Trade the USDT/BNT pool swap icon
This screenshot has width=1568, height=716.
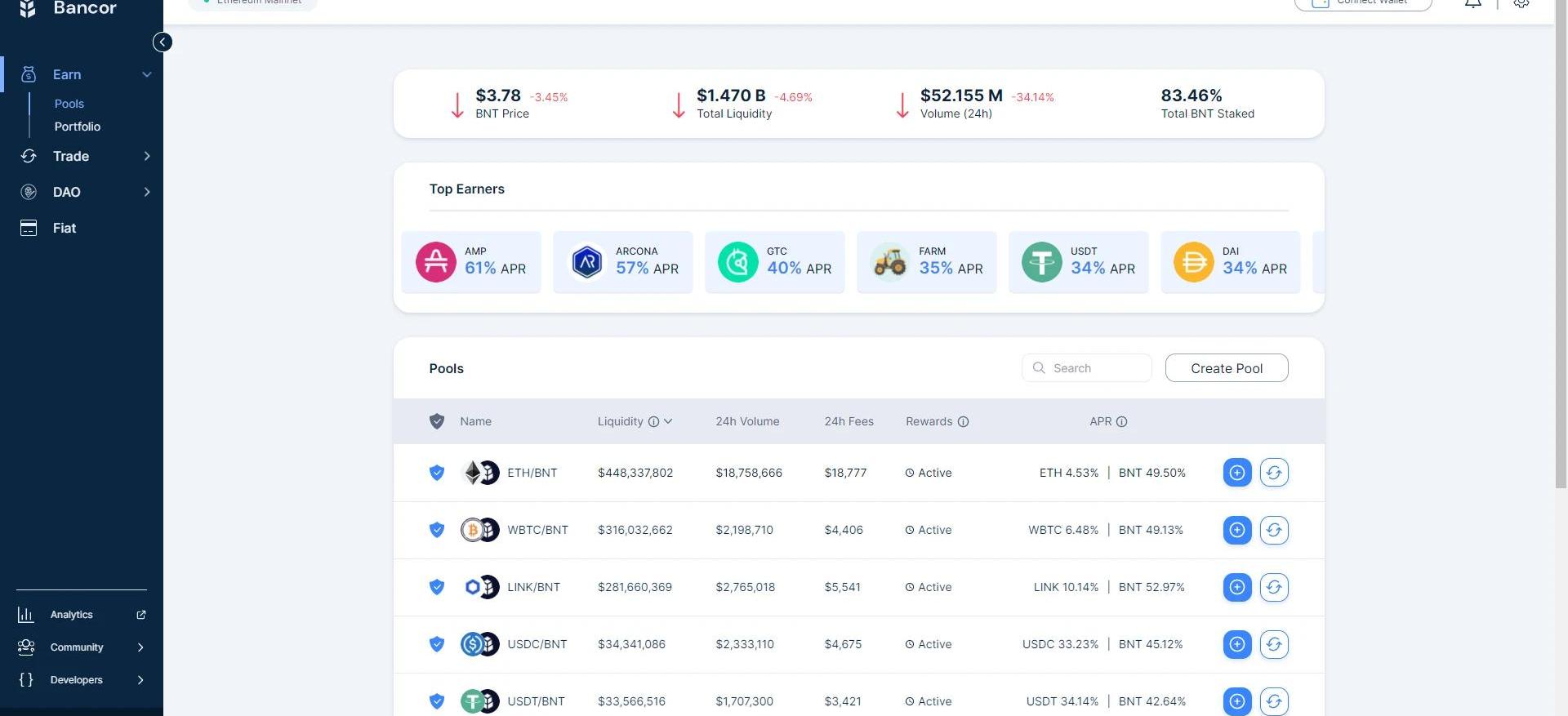(1274, 701)
